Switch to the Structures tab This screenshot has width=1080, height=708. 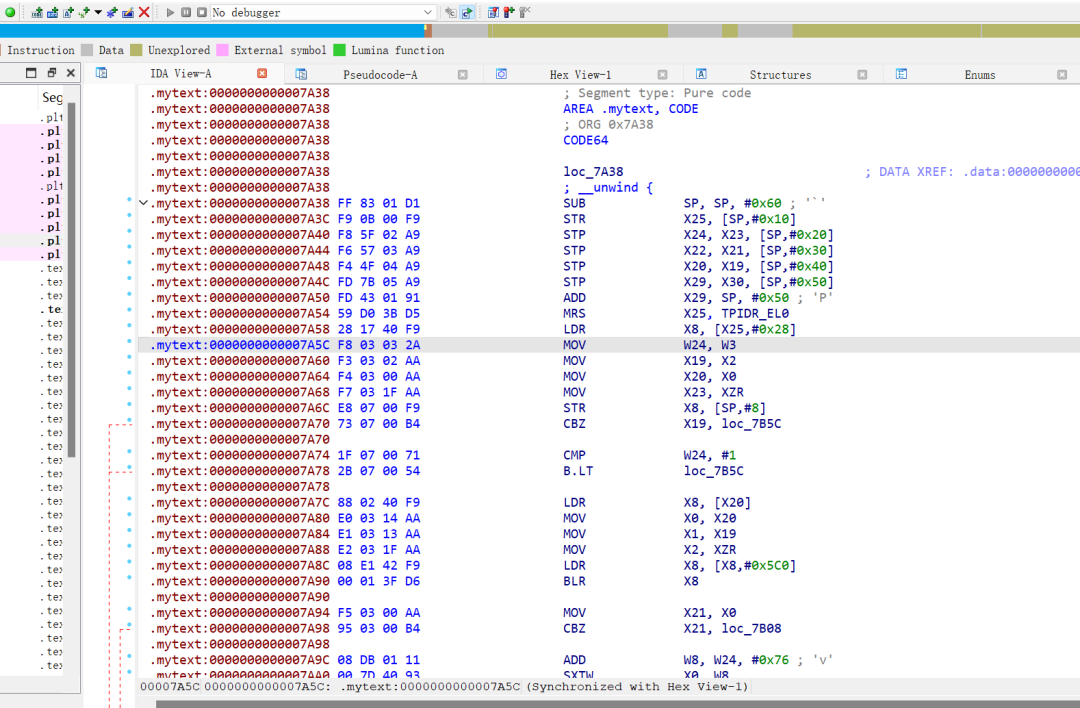780,74
